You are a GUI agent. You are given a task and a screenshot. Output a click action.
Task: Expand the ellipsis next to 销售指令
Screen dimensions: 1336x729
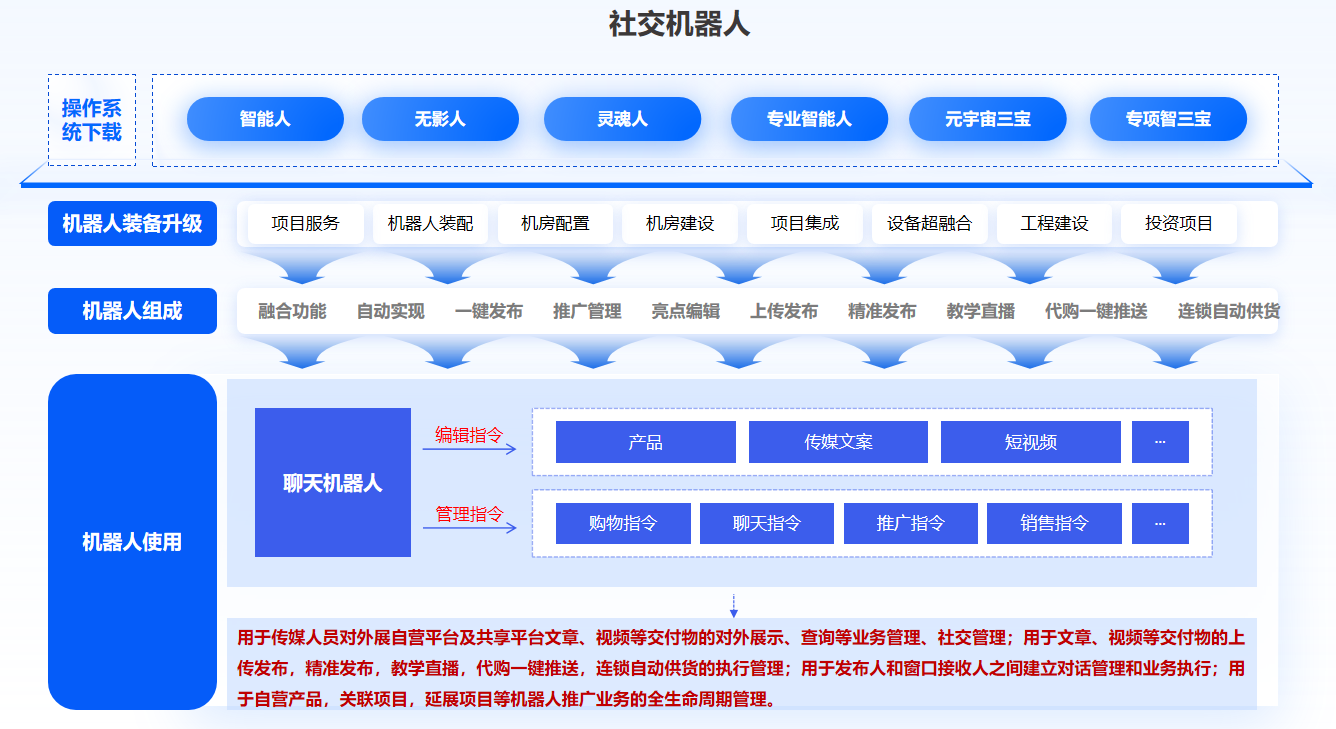coord(1160,523)
